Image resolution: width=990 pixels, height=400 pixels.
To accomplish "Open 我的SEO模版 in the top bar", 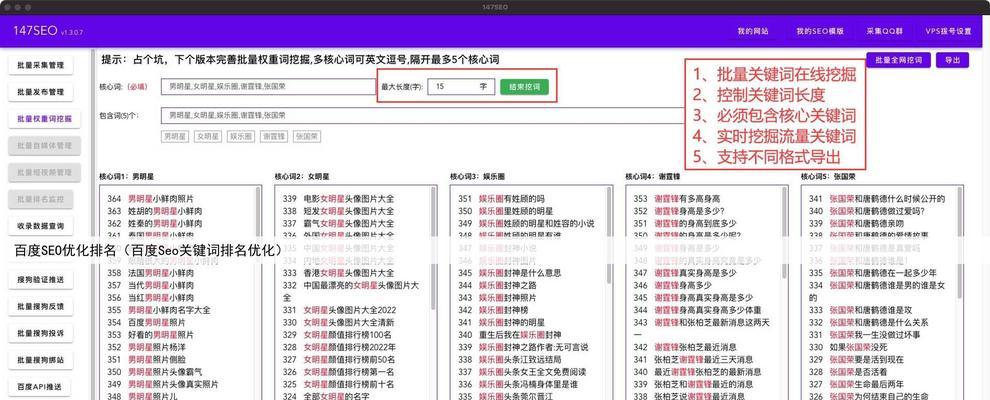I will (820, 31).
